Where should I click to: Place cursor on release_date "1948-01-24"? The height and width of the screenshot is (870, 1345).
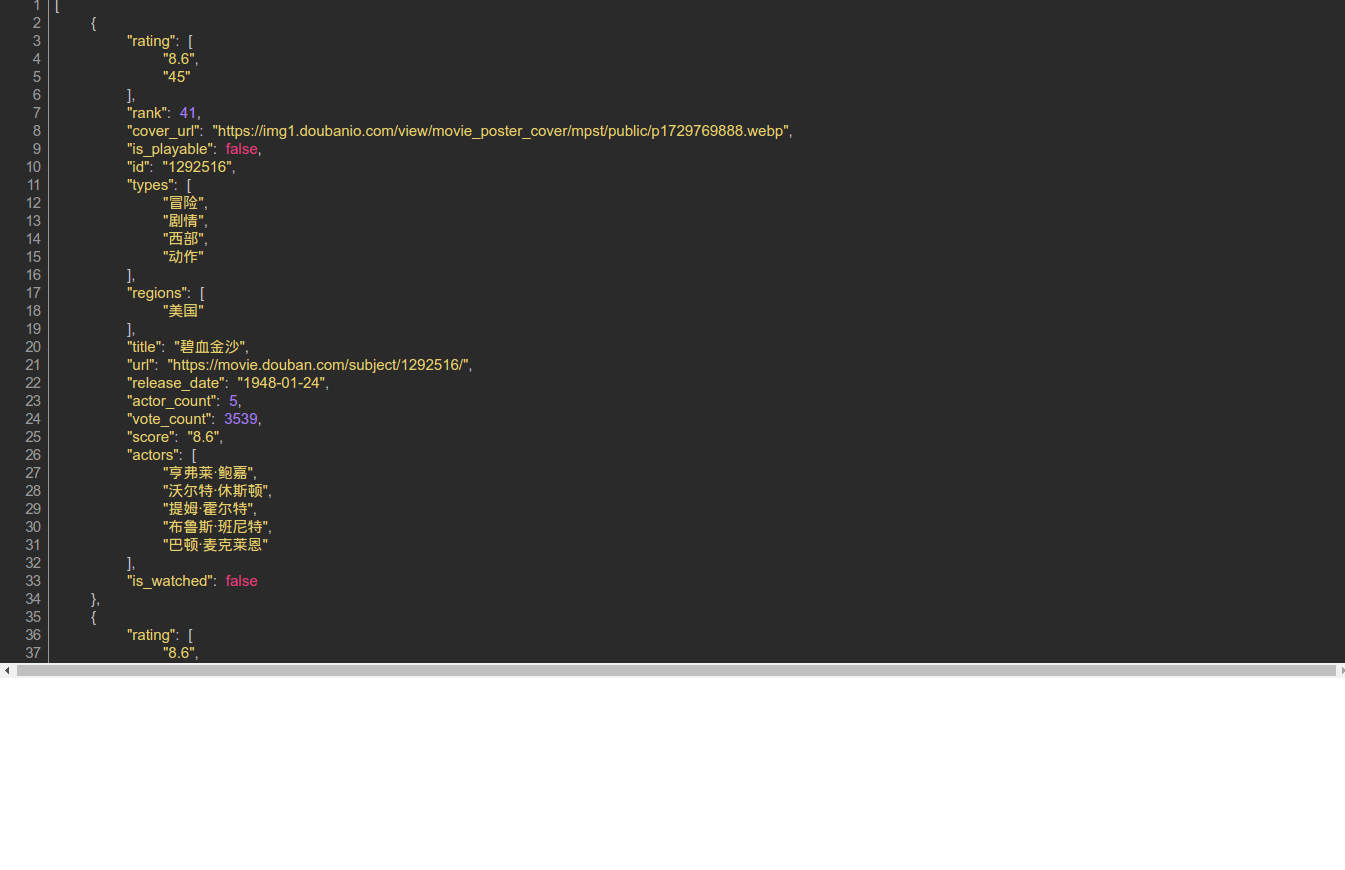[282, 383]
